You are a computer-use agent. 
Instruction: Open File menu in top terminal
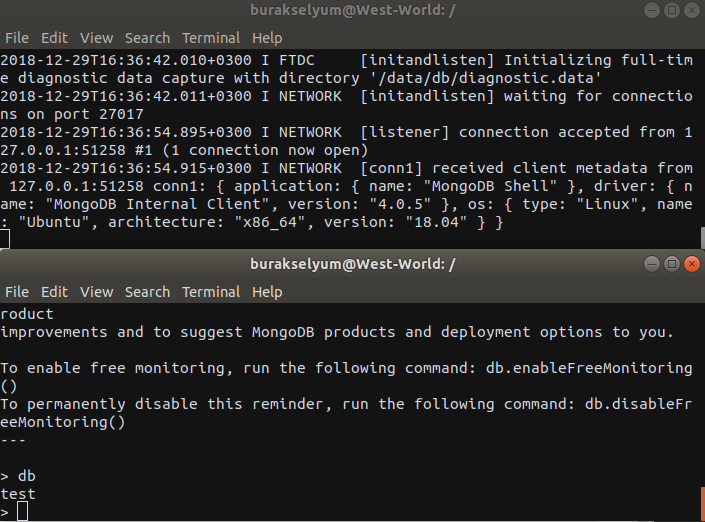pos(17,38)
